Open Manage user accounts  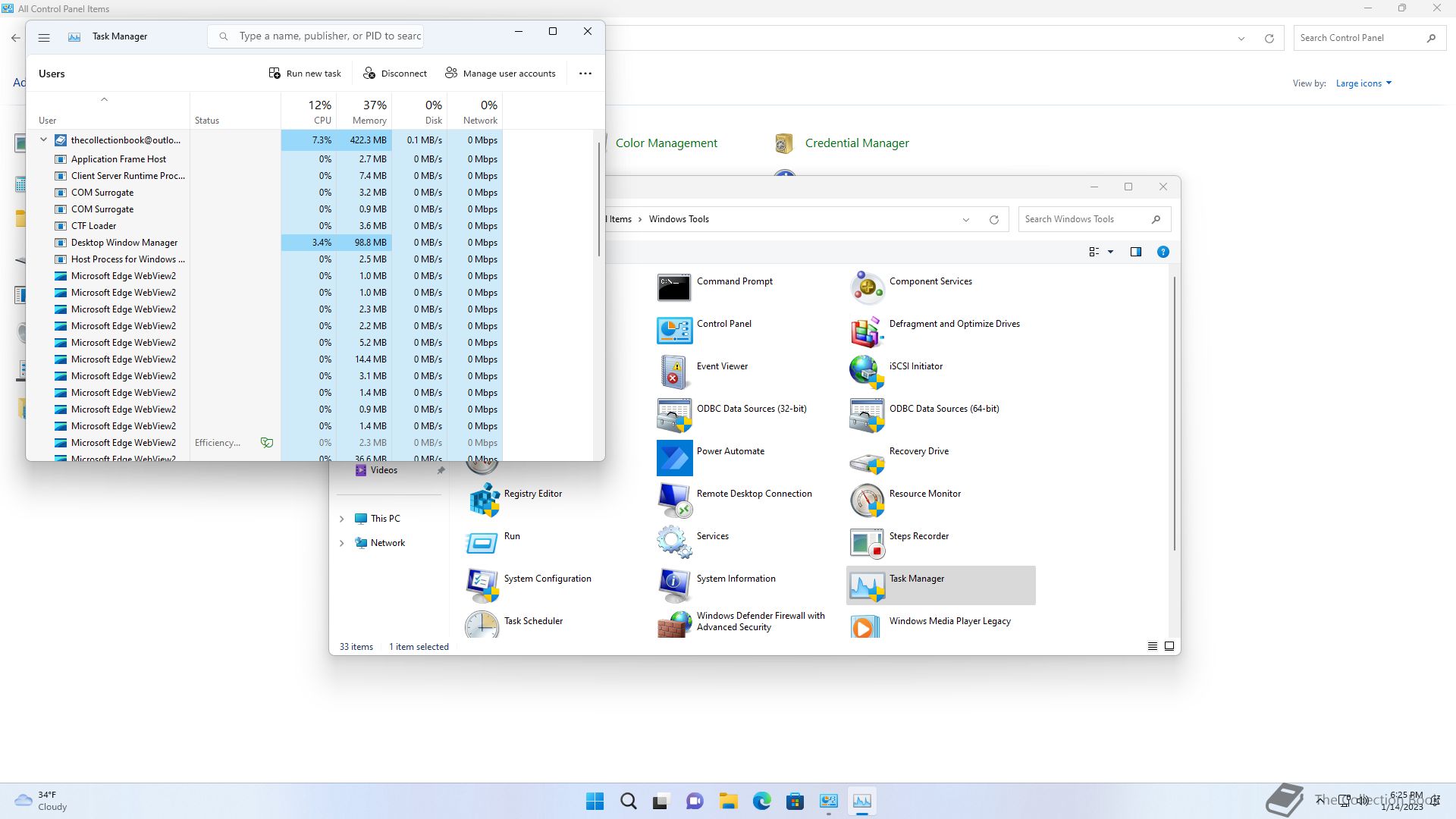500,74
